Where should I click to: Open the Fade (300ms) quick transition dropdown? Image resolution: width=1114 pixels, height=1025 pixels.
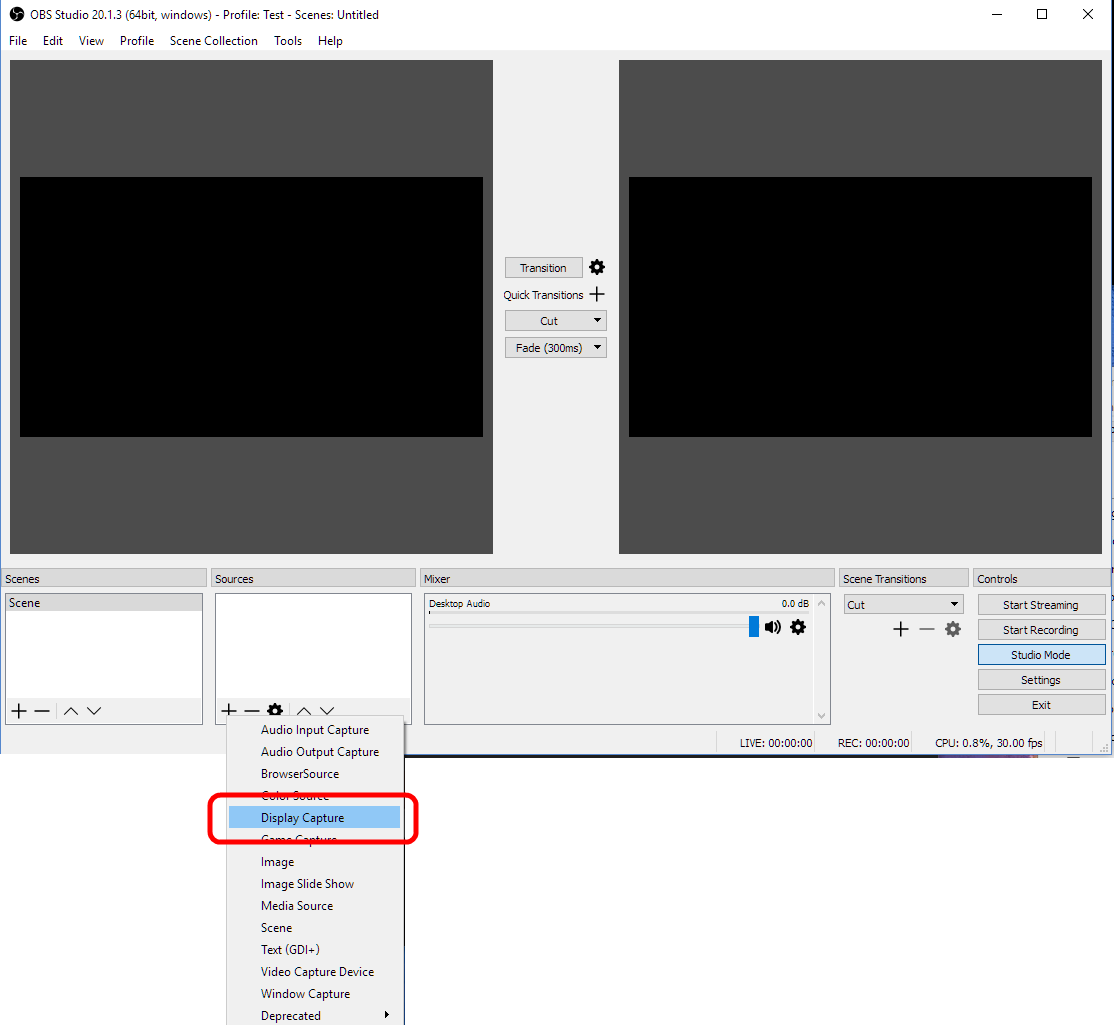tap(556, 347)
